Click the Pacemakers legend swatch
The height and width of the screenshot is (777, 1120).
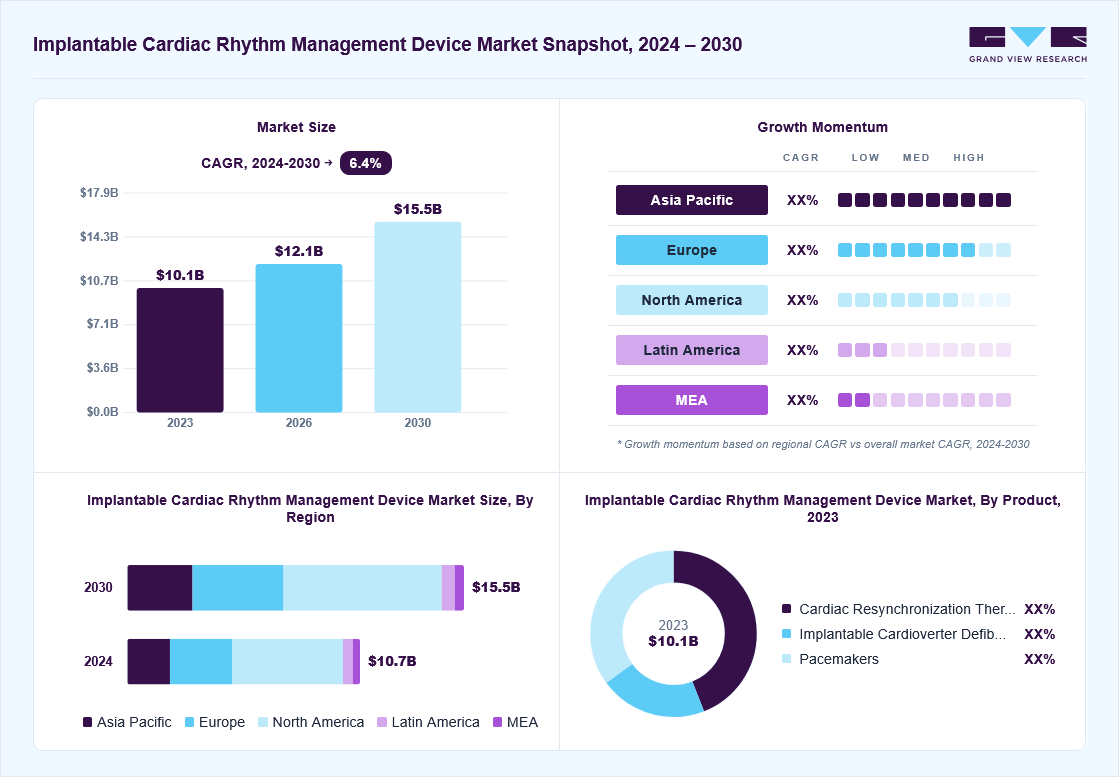(x=786, y=659)
